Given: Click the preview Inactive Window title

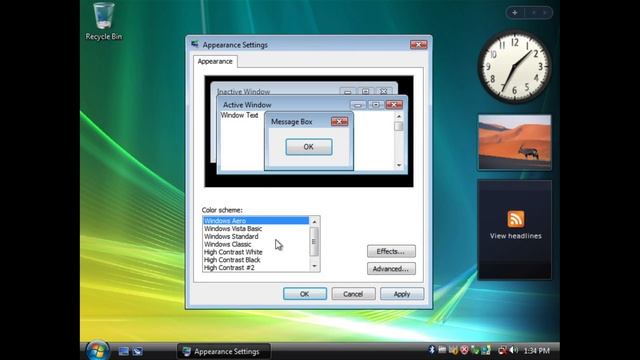Looking at the screenshot, I should tap(243, 92).
